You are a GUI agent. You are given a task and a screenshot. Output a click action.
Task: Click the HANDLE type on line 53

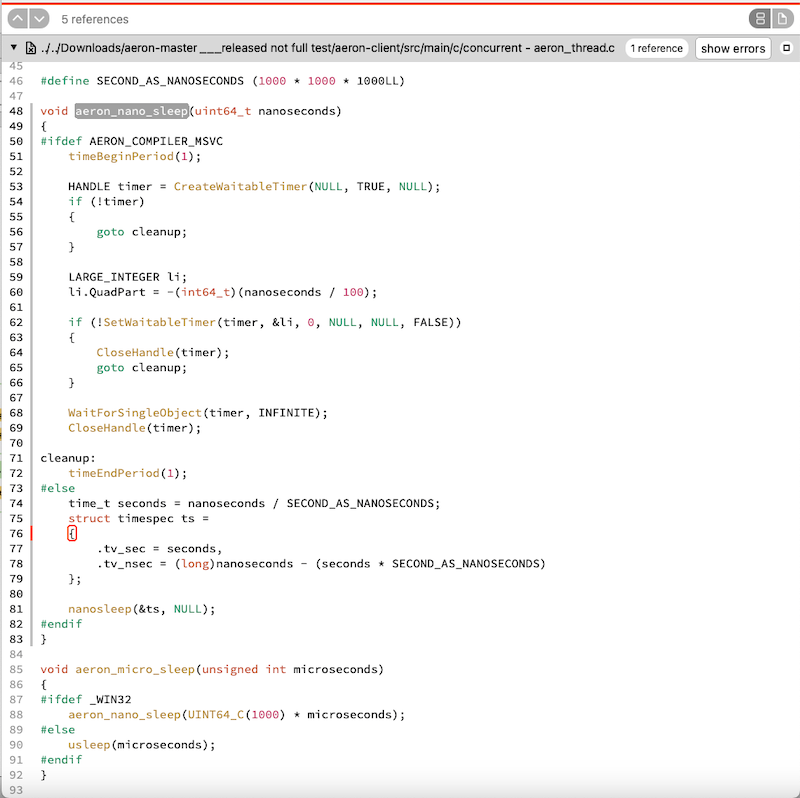point(89,187)
